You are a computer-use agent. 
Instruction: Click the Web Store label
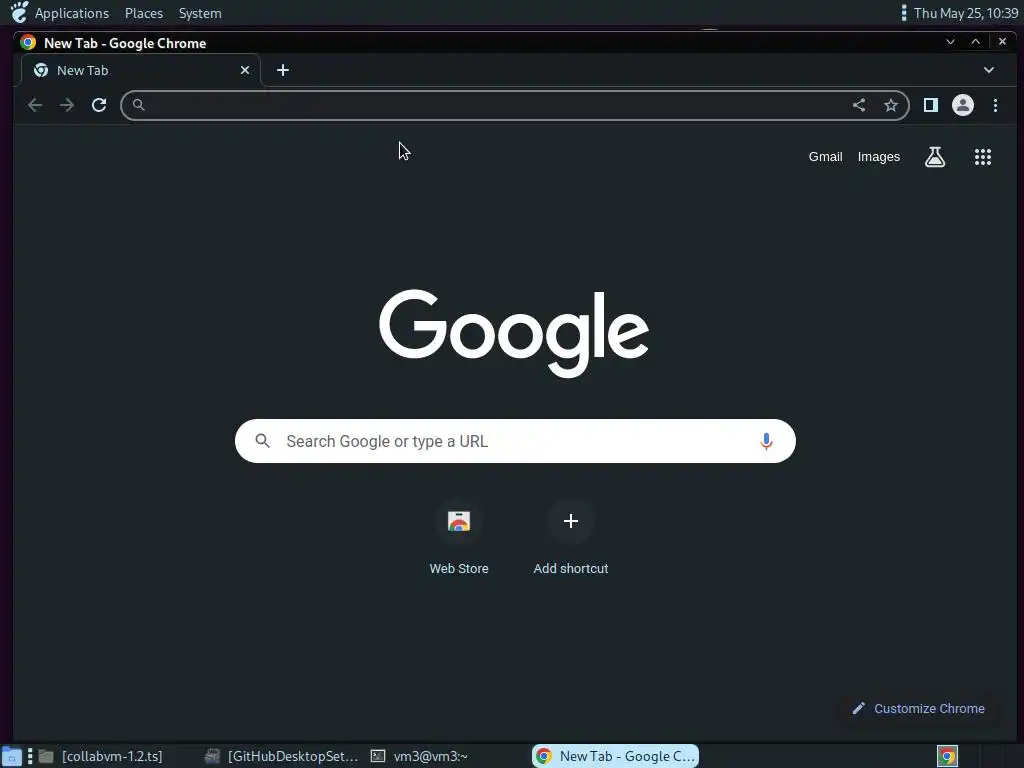click(x=458, y=569)
